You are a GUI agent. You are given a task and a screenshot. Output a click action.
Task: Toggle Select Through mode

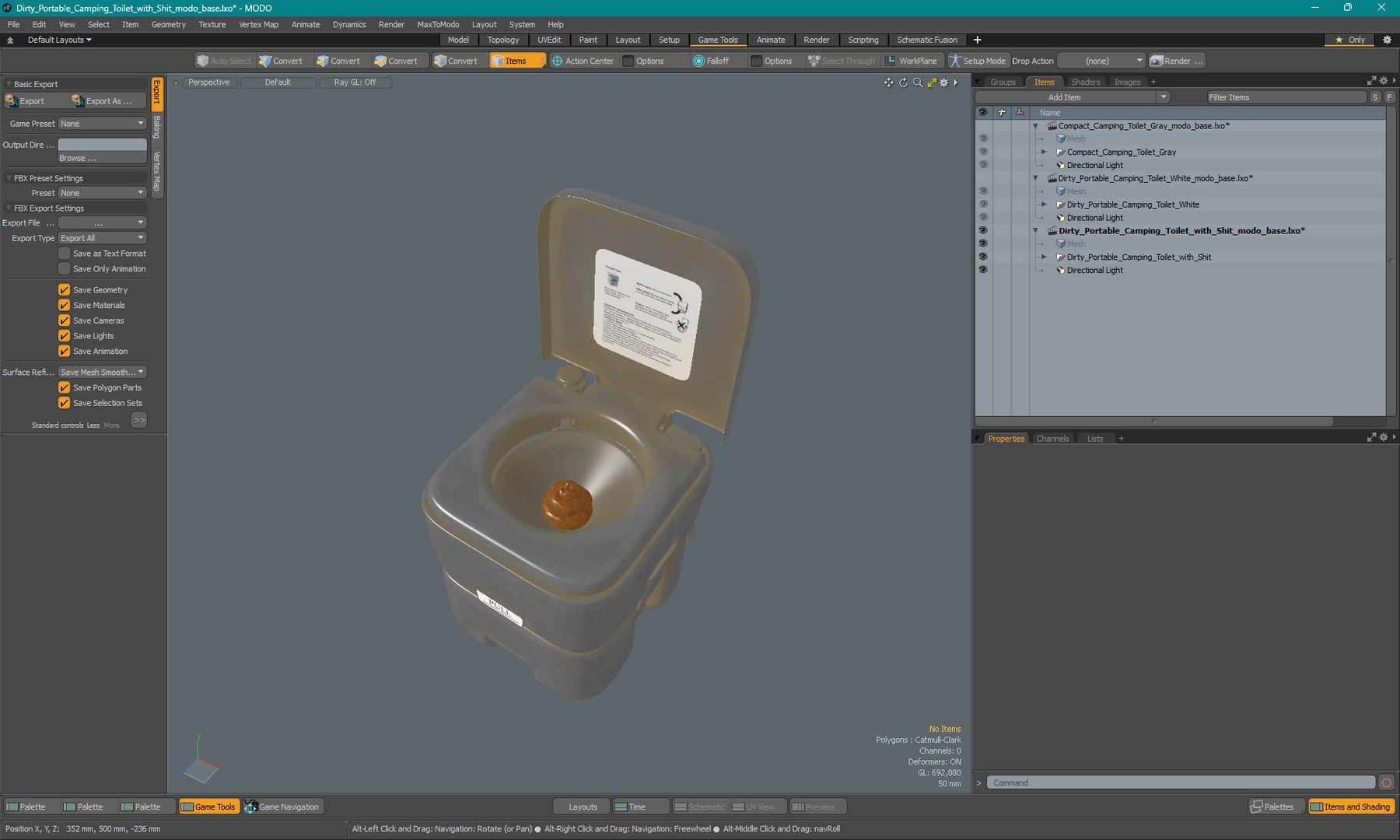point(842,61)
